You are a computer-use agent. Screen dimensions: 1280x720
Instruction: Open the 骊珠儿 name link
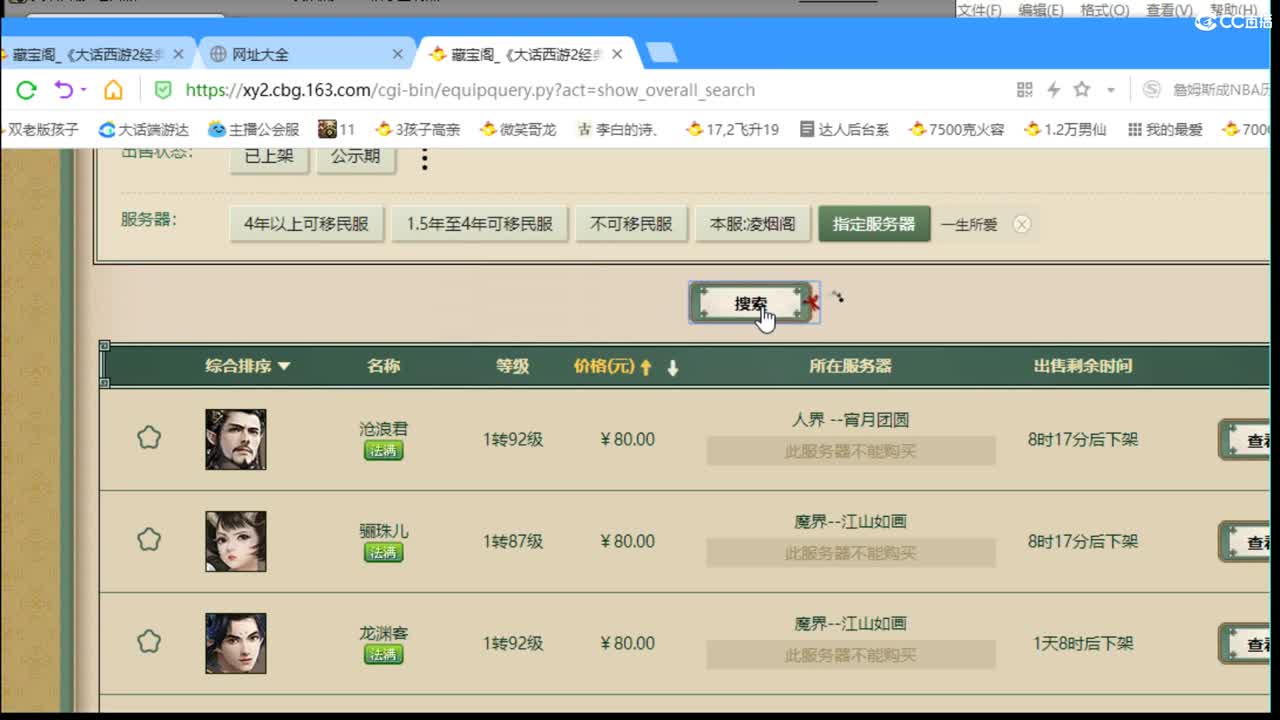coord(384,531)
